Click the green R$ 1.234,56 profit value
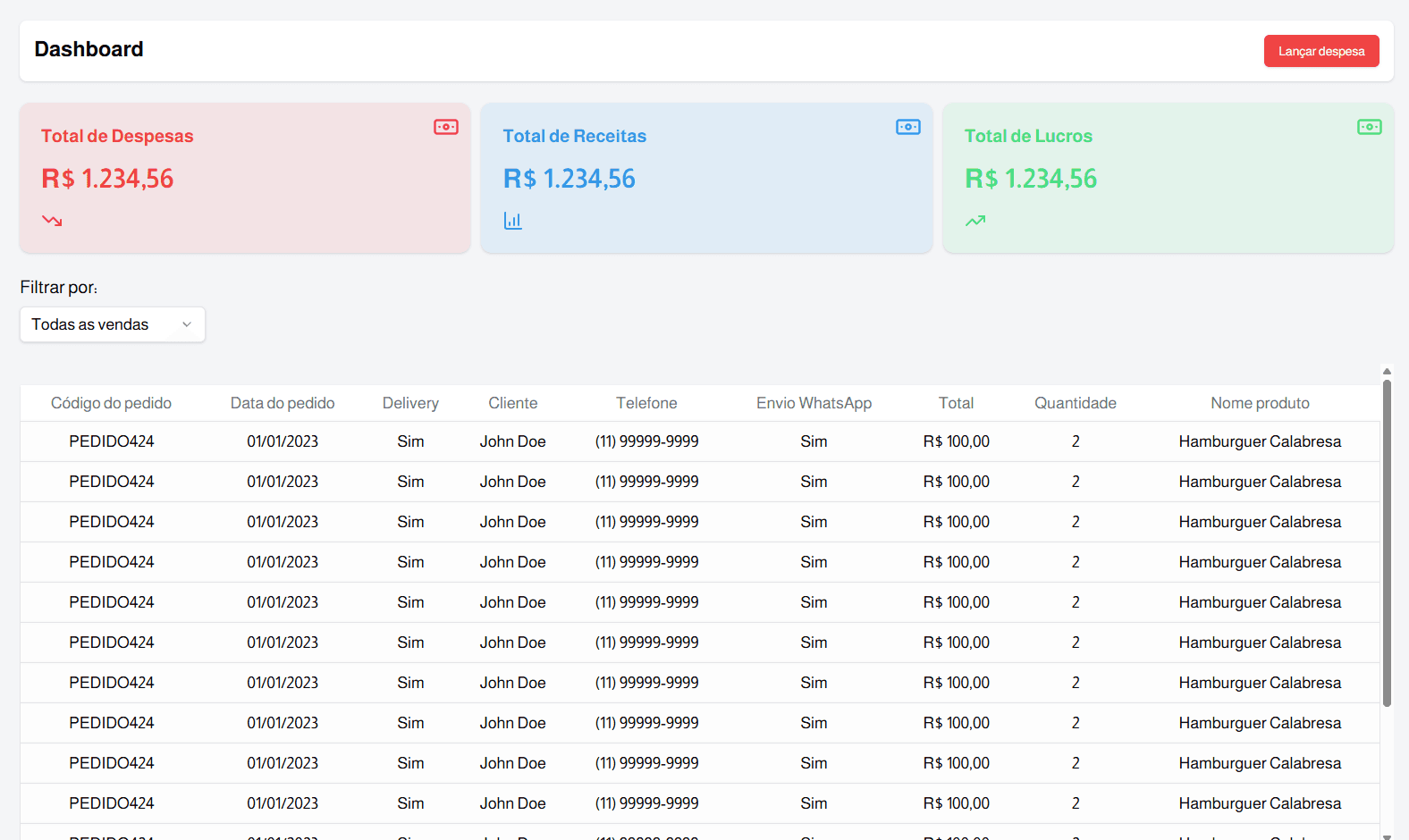This screenshot has height=840, width=1409. click(1031, 179)
